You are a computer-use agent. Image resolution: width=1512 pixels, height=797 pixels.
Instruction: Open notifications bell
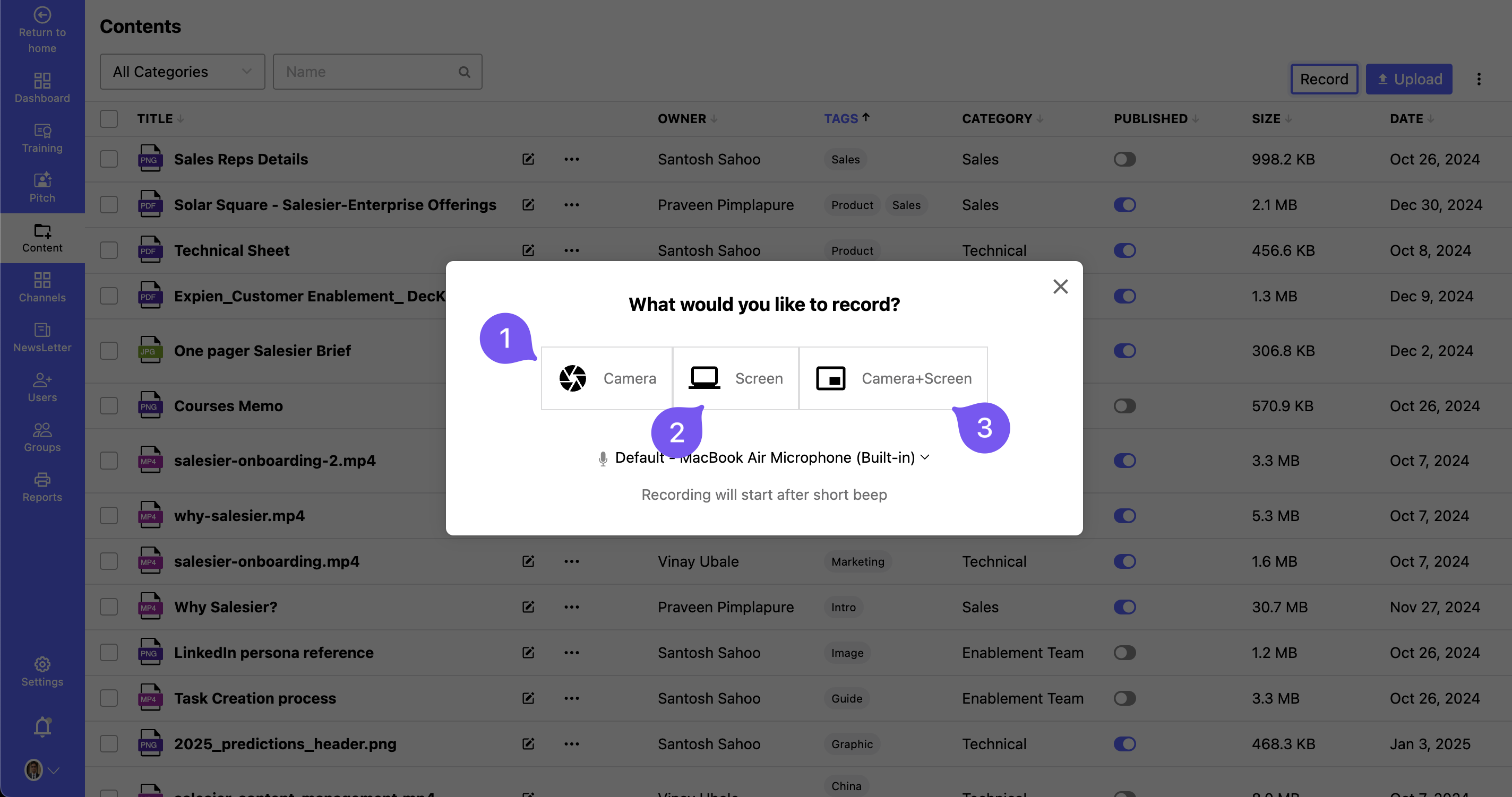point(42,727)
